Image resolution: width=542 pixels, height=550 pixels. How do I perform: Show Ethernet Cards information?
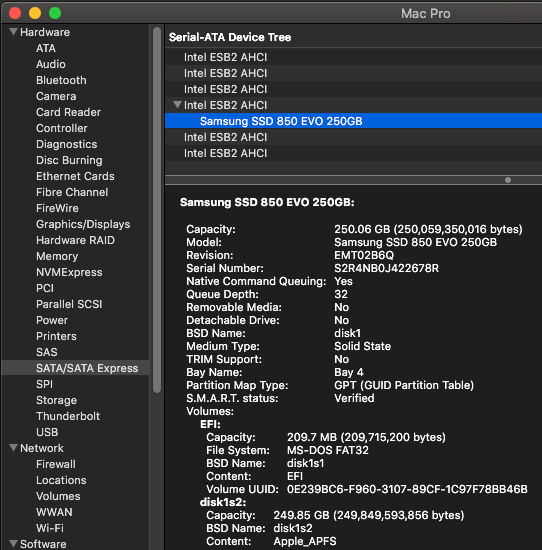(x=75, y=176)
